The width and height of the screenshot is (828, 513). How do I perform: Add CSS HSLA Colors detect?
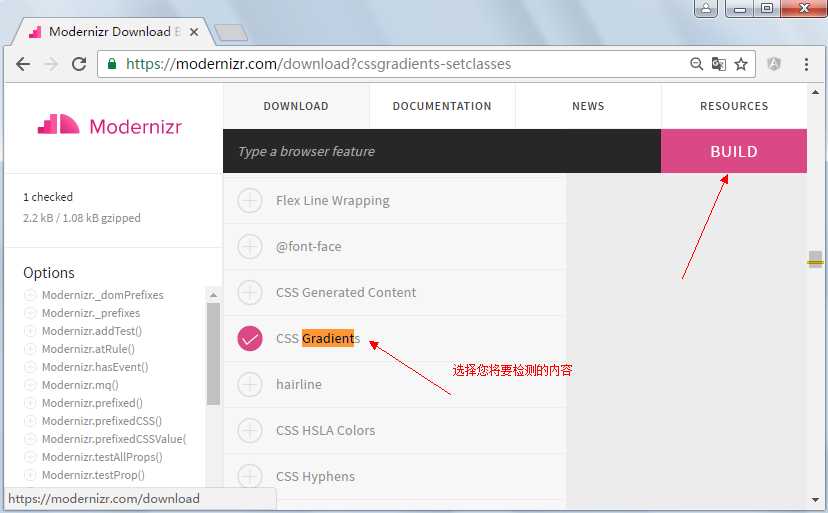250,431
